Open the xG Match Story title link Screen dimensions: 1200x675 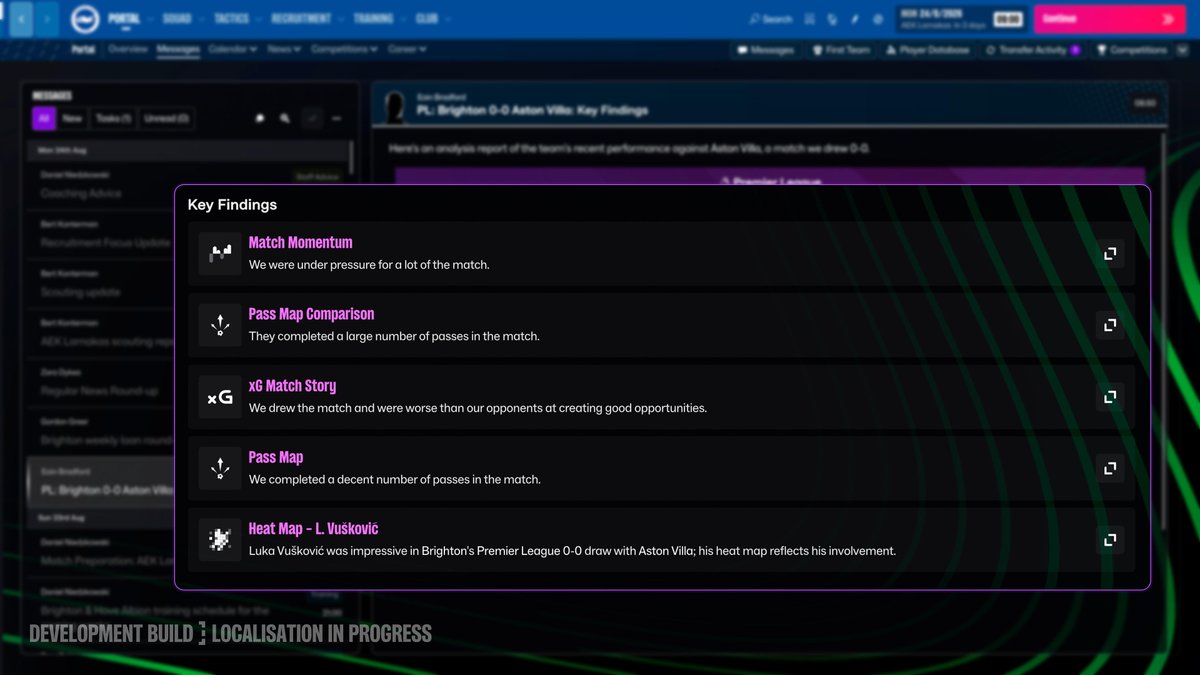292,386
